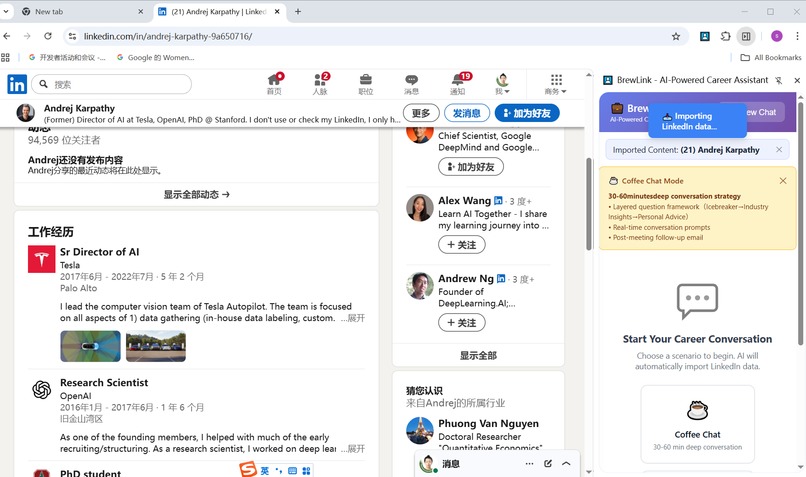Start a New Chat in BrewLink
The image size is (806, 477).
click(761, 112)
